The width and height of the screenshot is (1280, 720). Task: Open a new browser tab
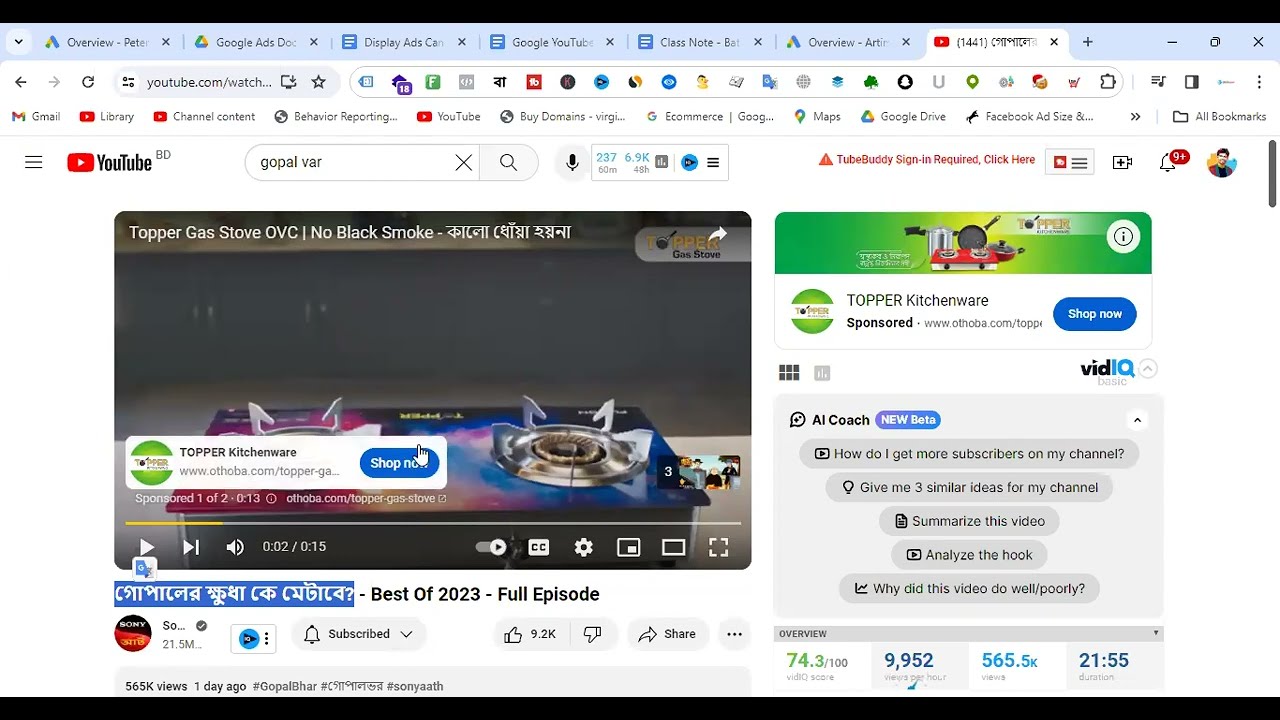(1088, 42)
